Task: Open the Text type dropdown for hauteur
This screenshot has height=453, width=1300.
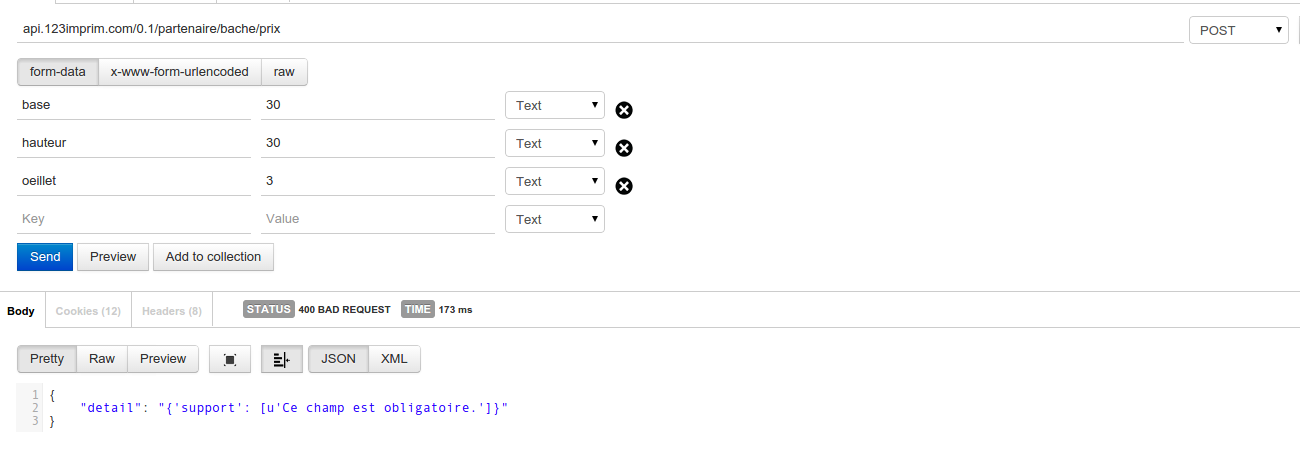Action: point(555,143)
